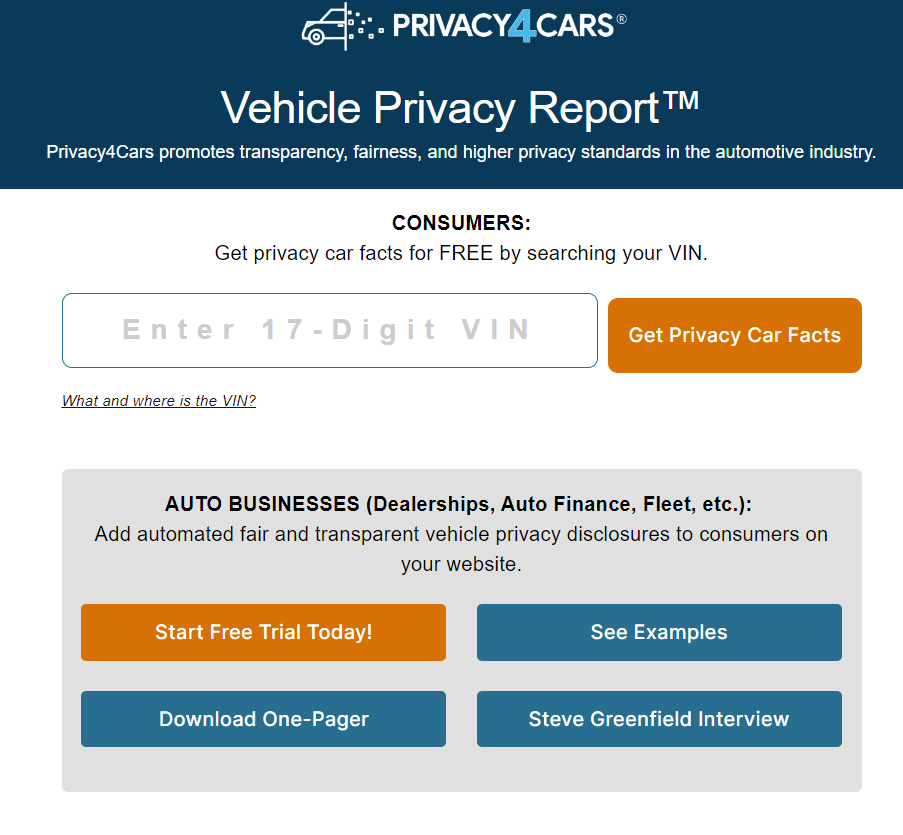Image resolution: width=903 pixels, height=835 pixels.
Task: Click the Vehicle Privacy Report heading
Action: [440, 108]
